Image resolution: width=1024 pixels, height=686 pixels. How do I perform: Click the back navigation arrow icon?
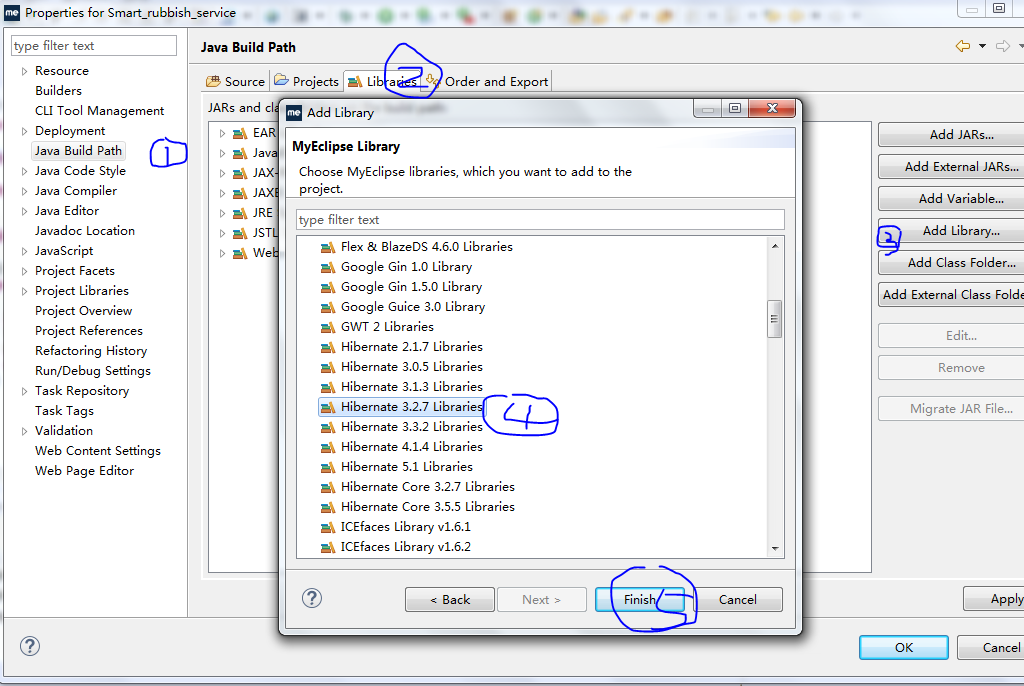(x=963, y=46)
